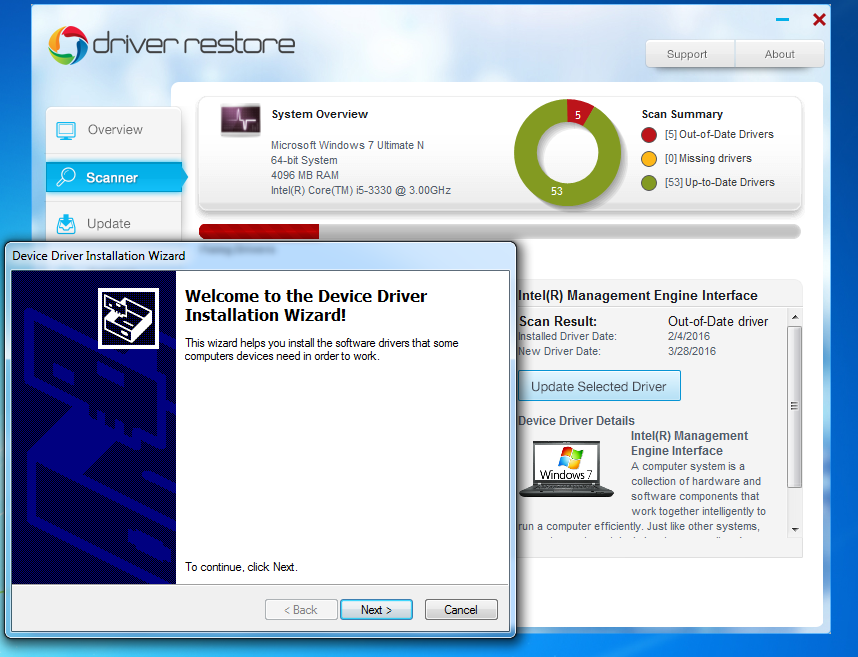858x657 pixels.
Task: Open the Support page
Action: point(690,54)
